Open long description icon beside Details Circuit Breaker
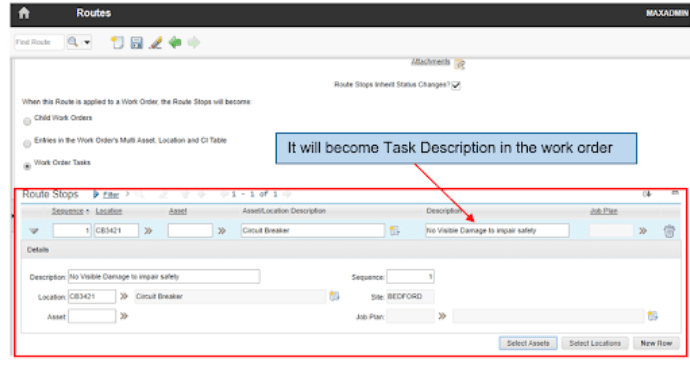690x365 pixels. [334, 296]
